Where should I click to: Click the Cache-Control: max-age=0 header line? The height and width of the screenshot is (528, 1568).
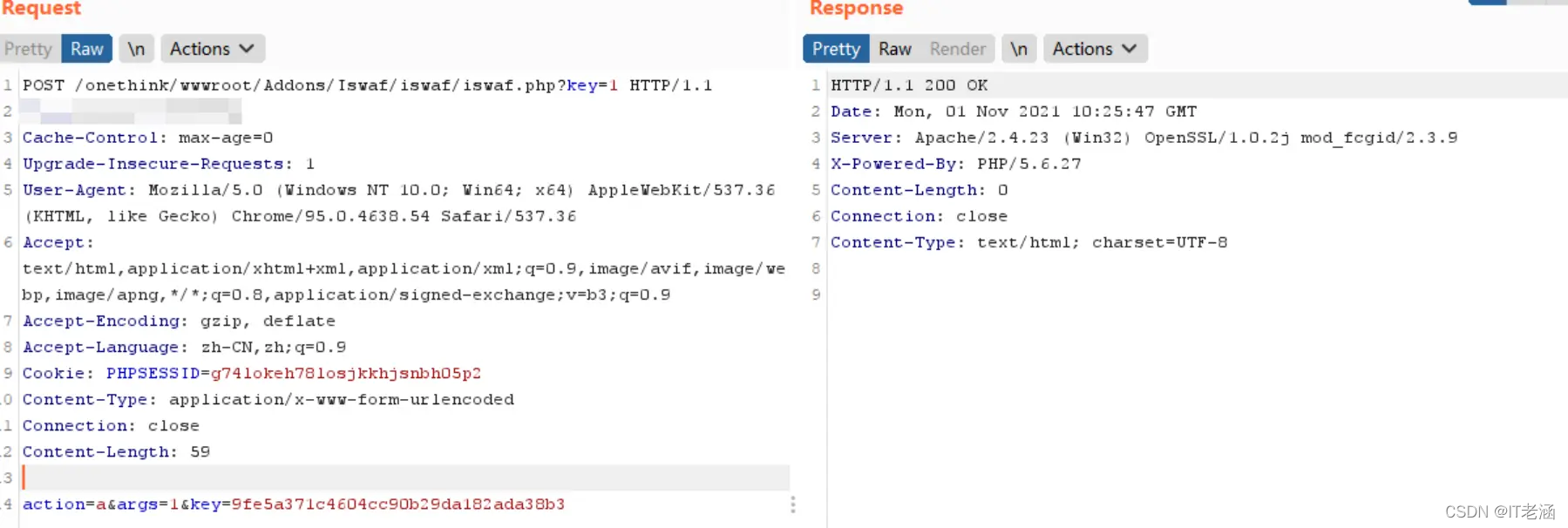click(x=147, y=138)
